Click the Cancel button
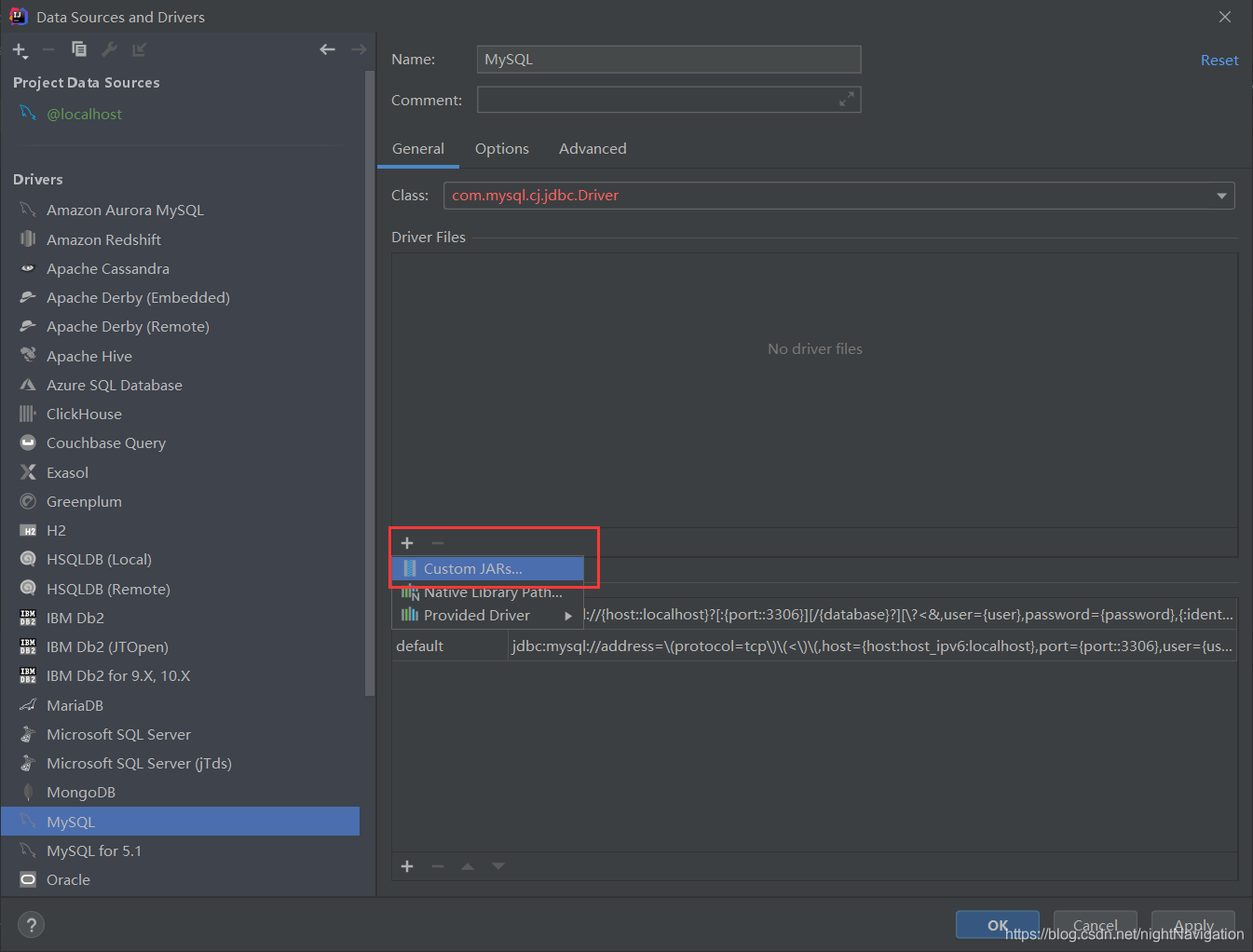 (x=1096, y=925)
